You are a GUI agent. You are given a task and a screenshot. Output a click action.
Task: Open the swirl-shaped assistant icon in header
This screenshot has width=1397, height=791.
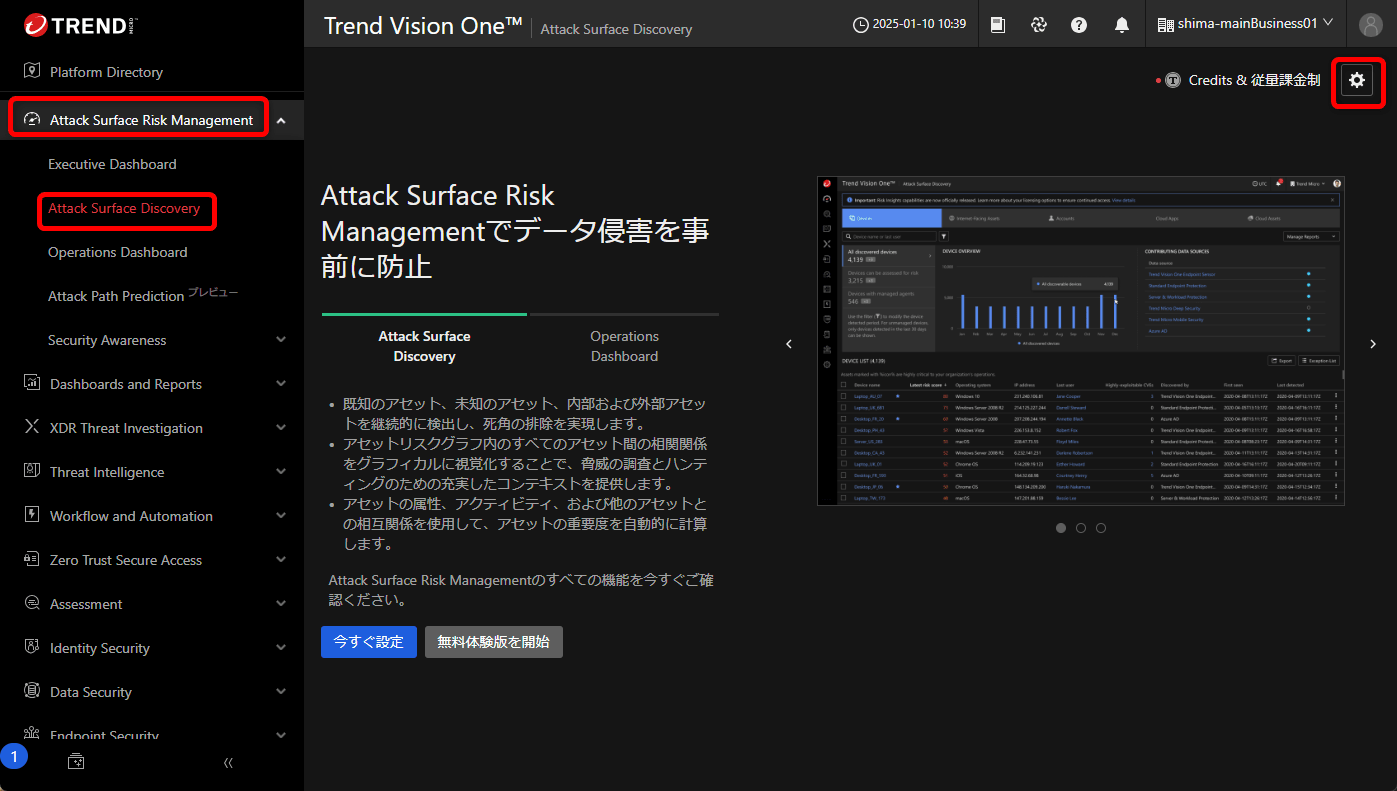[x=1038, y=24]
